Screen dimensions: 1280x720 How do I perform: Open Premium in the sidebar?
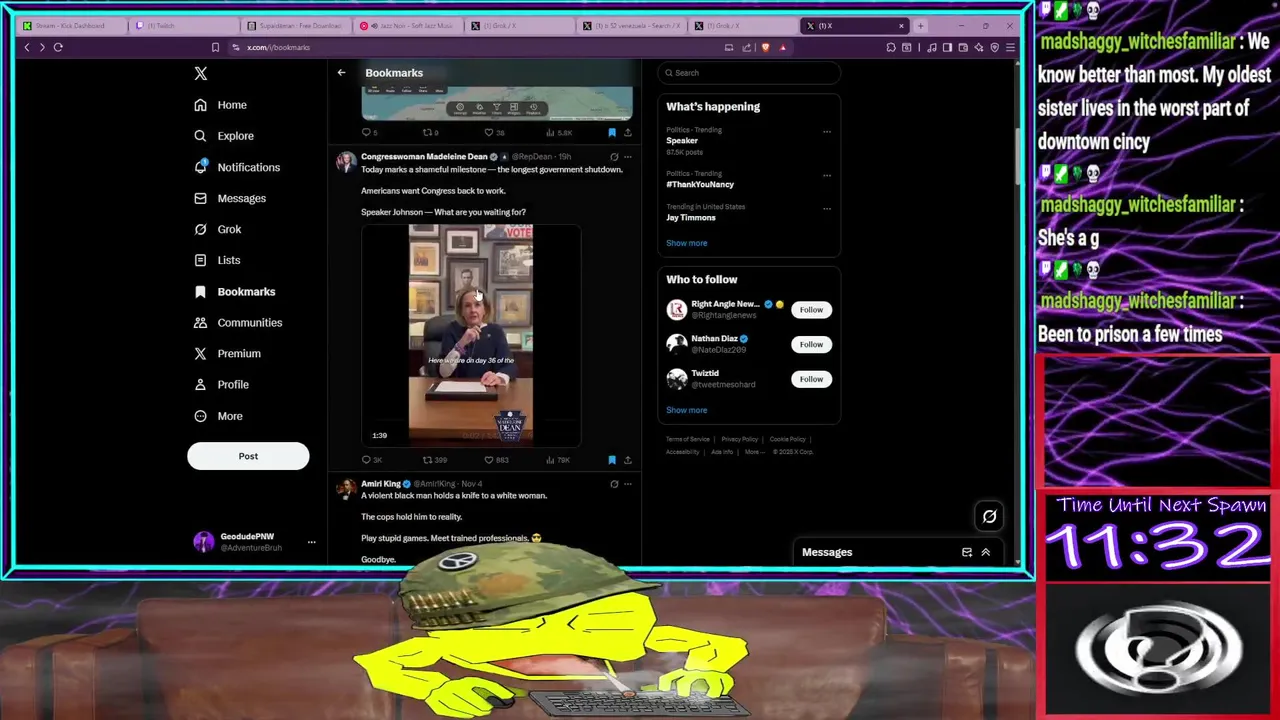[227, 353]
